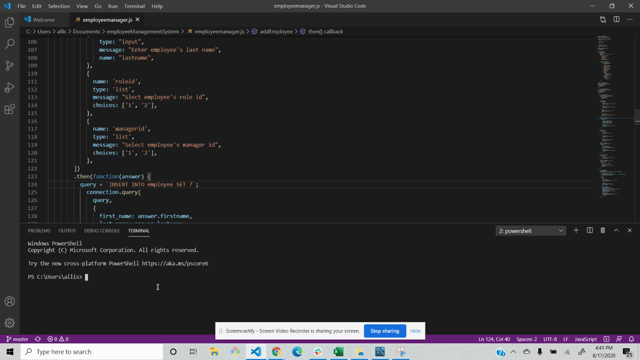The height and width of the screenshot is (360, 640).
Task: Open Excel from the taskbar
Action: coord(338,351)
